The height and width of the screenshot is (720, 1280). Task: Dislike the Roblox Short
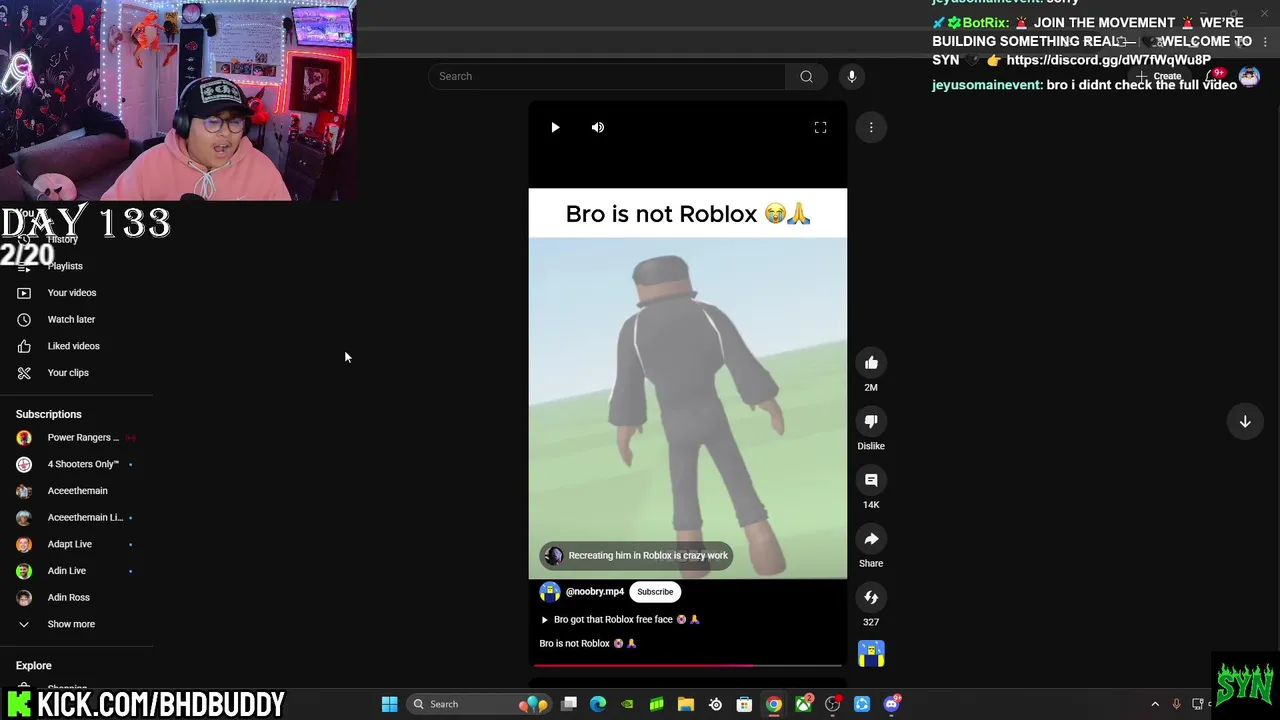coord(871,421)
